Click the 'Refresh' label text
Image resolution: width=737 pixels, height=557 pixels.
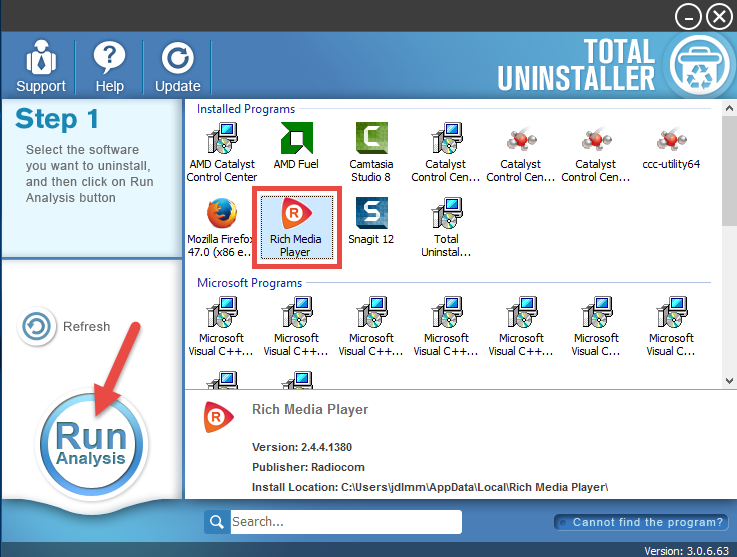point(86,326)
